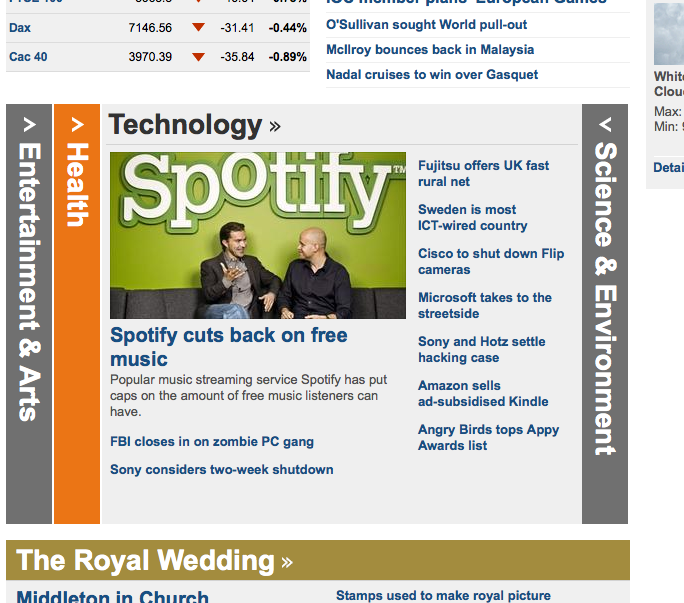Click the Cac 40 value 3970.39
This screenshot has height=603, width=684.
(x=150, y=57)
